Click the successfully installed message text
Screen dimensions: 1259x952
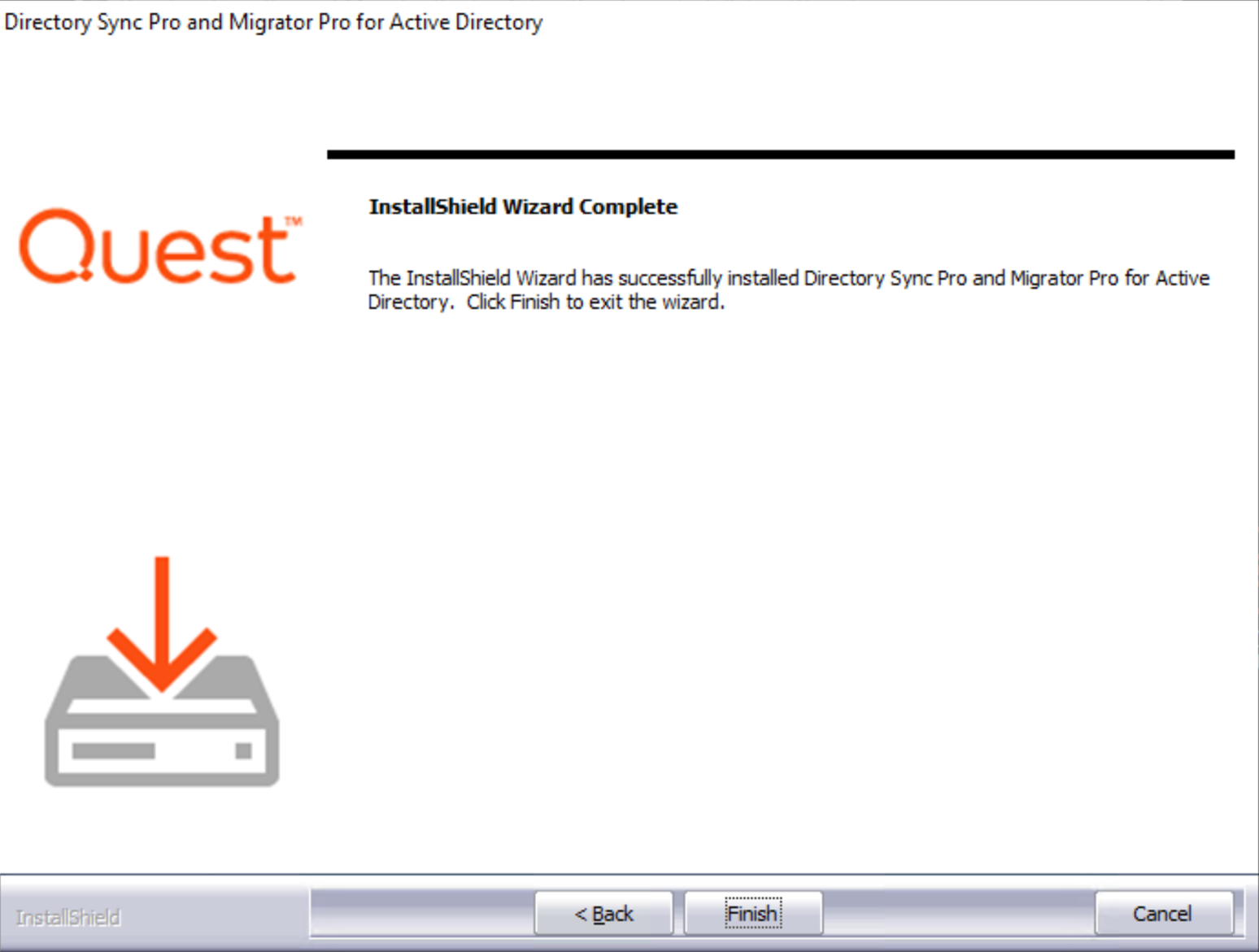tap(789, 289)
